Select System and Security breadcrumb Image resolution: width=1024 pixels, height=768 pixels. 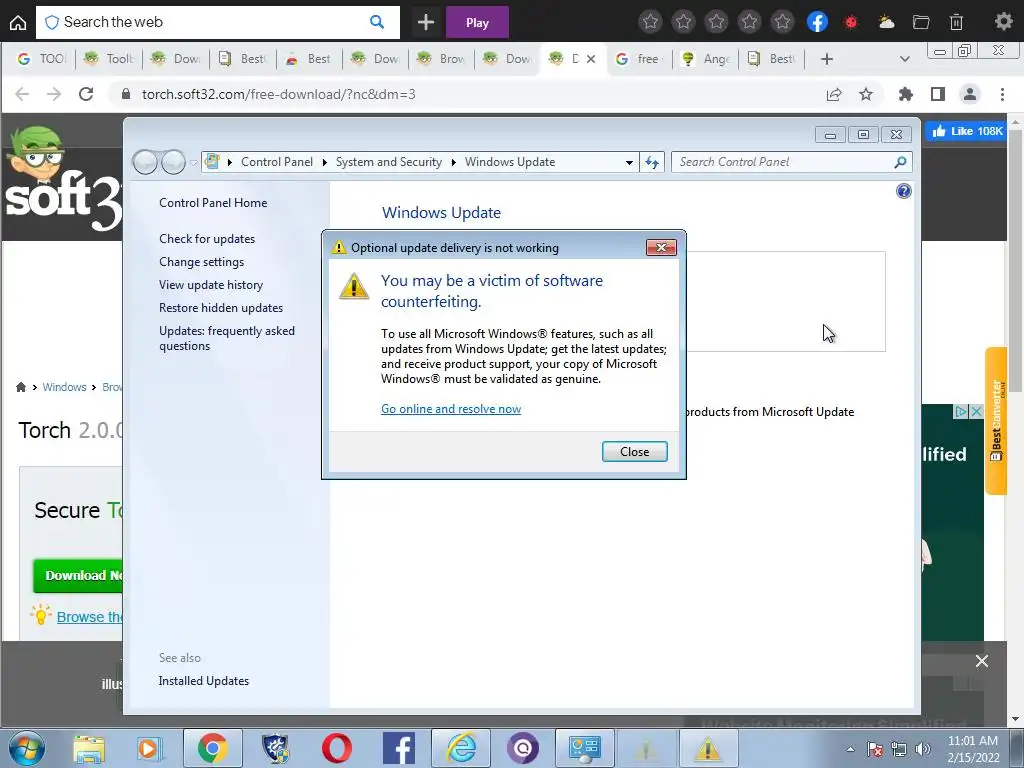pyautogui.click(x=389, y=162)
